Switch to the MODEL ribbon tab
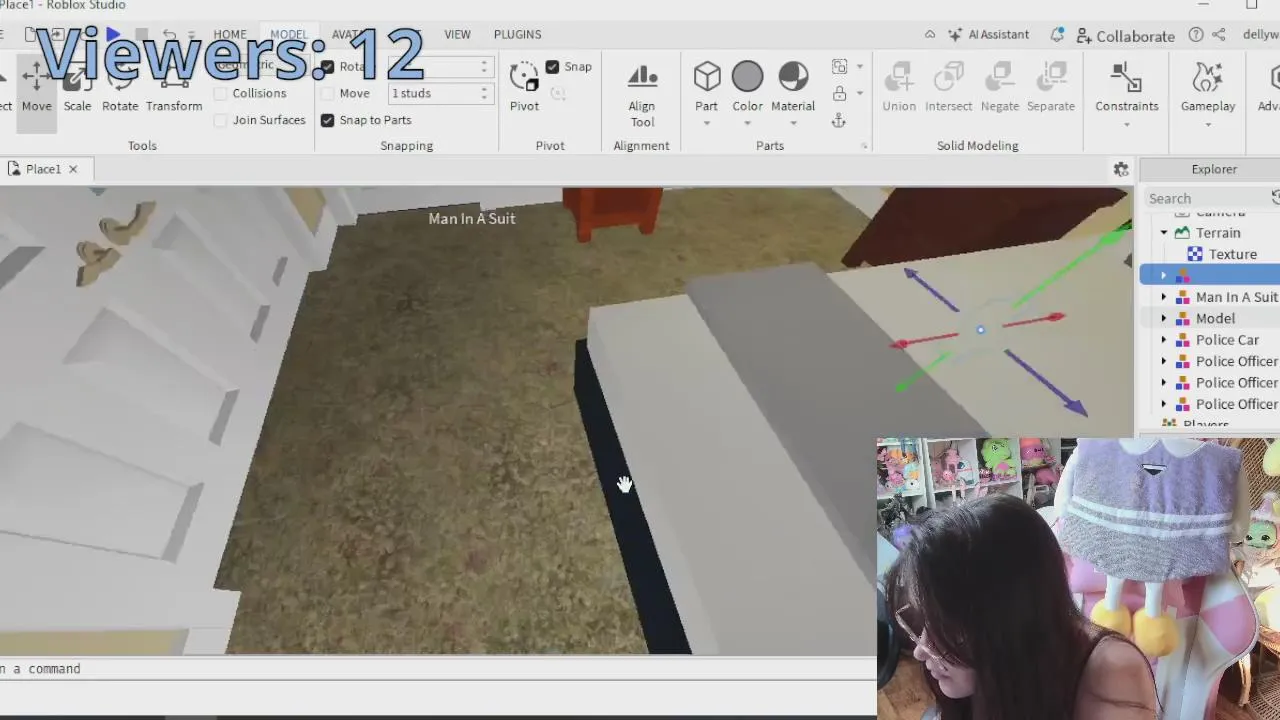This screenshot has width=1280, height=720. (x=289, y=34)
